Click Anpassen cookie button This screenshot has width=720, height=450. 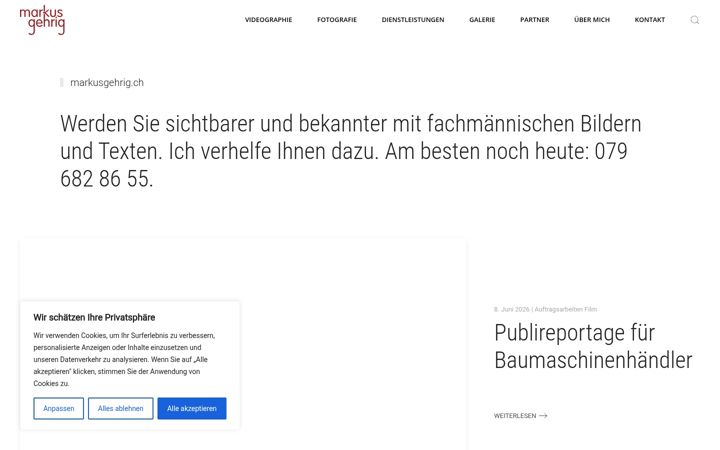(59, 408)
